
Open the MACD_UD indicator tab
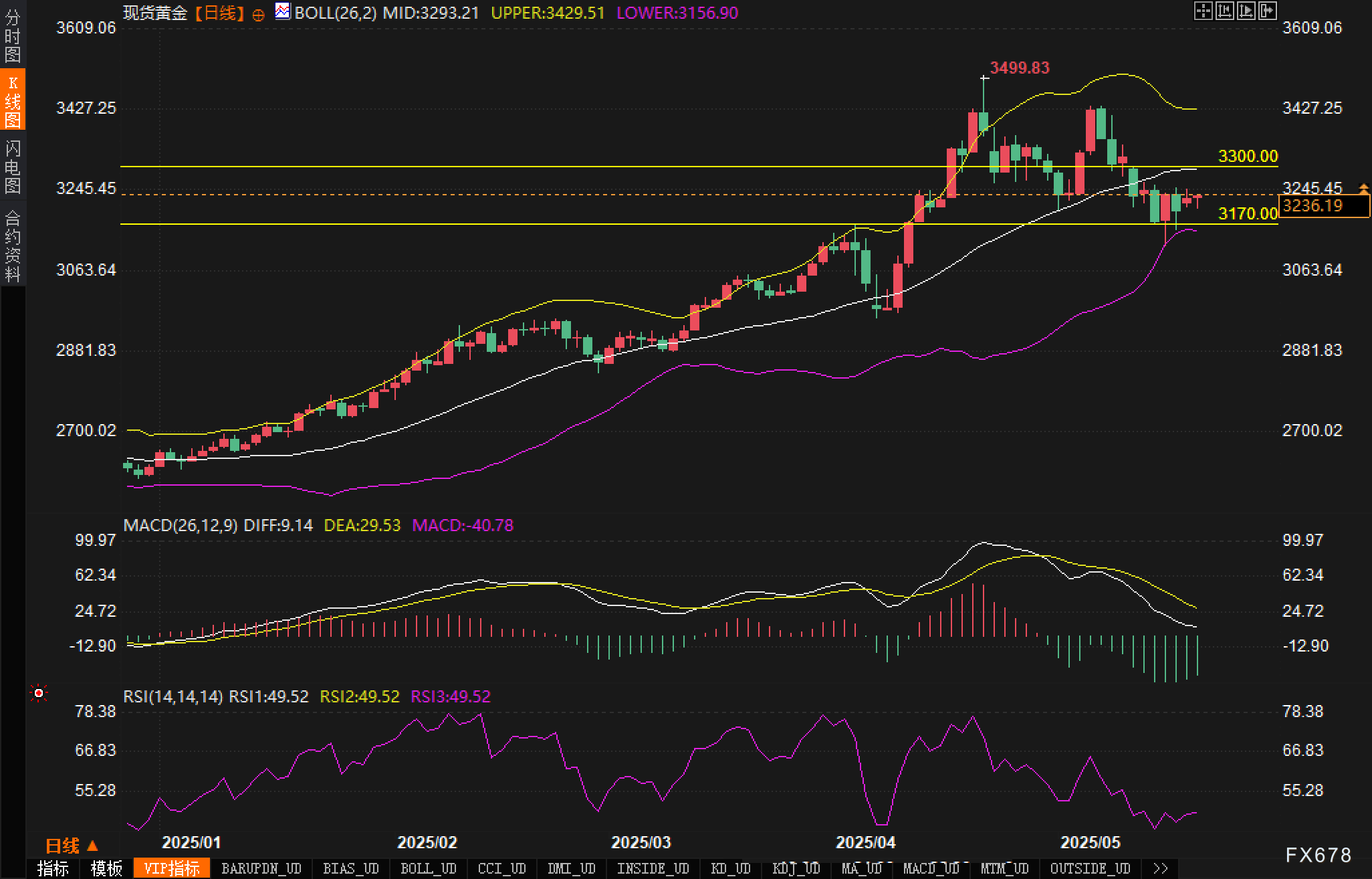pos(931,868)
